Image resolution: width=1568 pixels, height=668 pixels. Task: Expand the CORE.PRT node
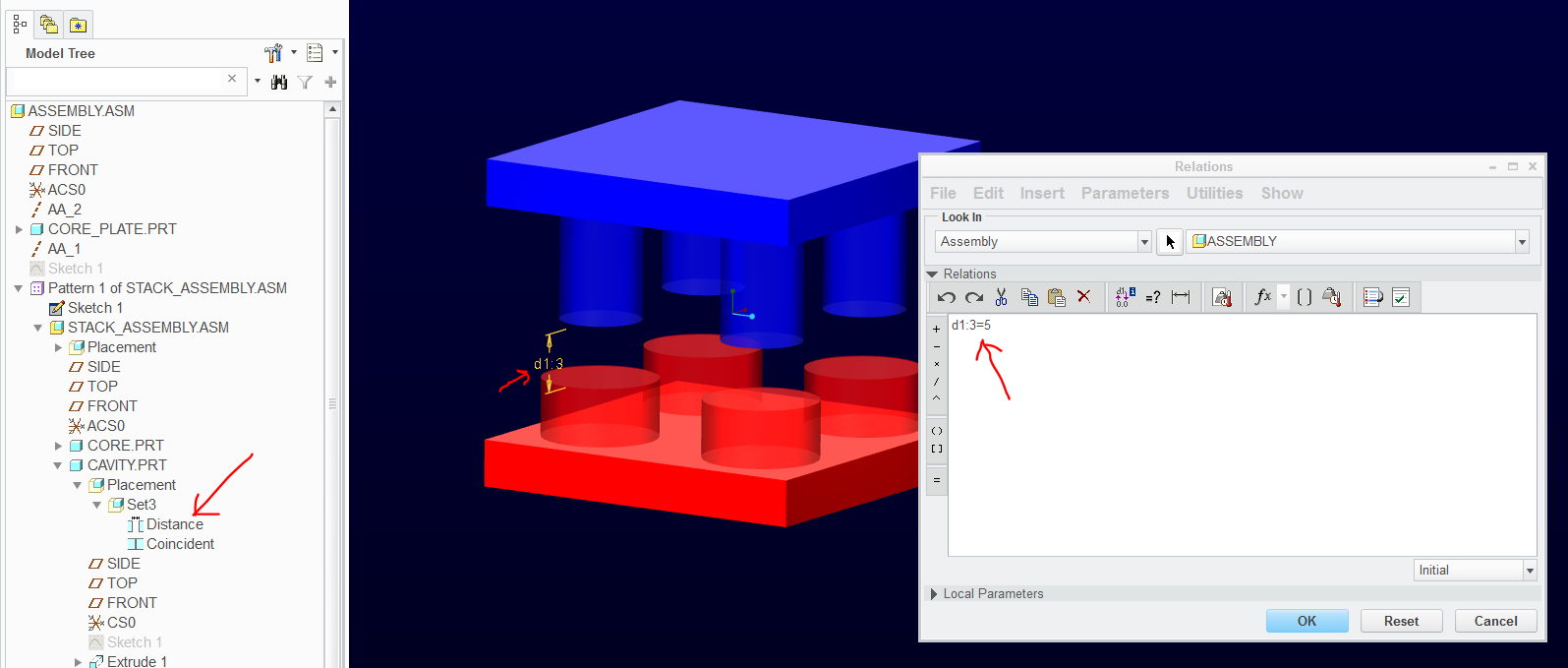tap(58, 446)
